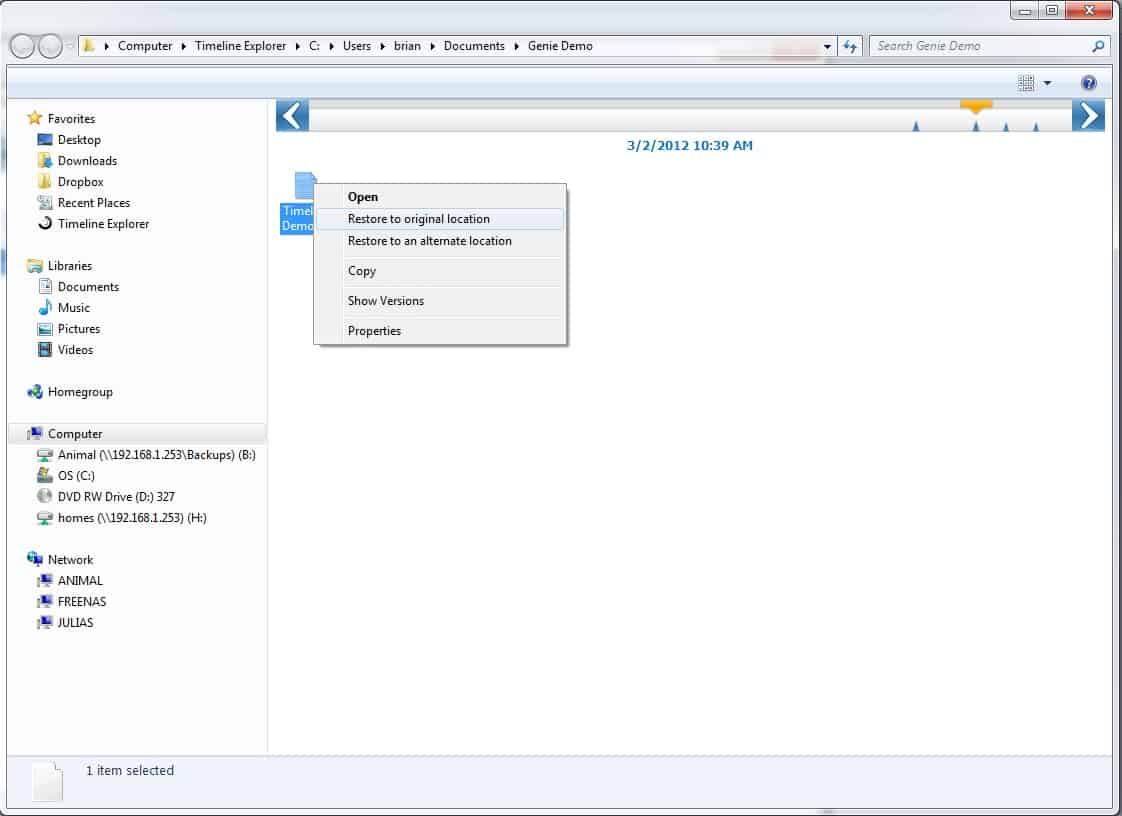Open Recent Places in Favorites

pos(93,203)
